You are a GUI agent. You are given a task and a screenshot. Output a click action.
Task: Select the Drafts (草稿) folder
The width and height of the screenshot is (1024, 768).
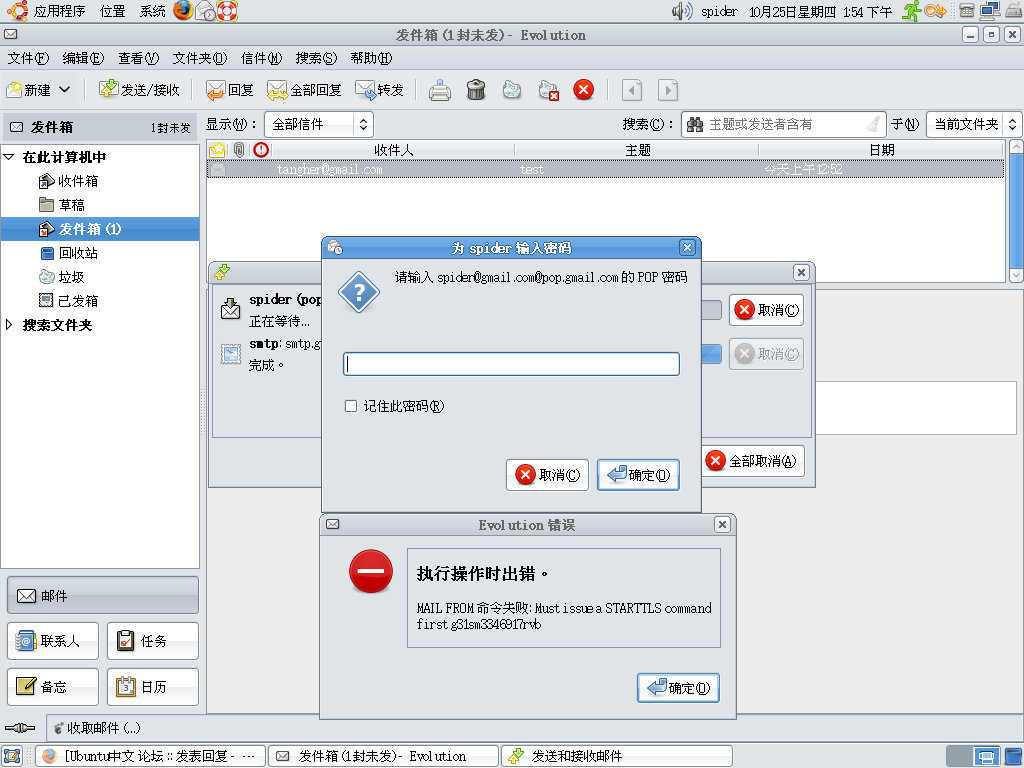point(61,205)
